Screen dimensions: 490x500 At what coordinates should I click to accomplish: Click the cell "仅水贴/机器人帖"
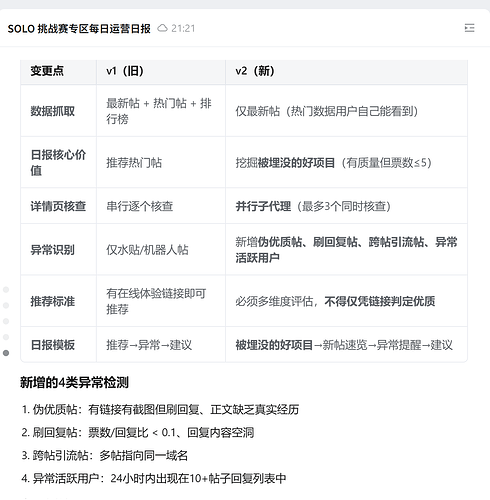pyautogui.click(x=161, y=249)
